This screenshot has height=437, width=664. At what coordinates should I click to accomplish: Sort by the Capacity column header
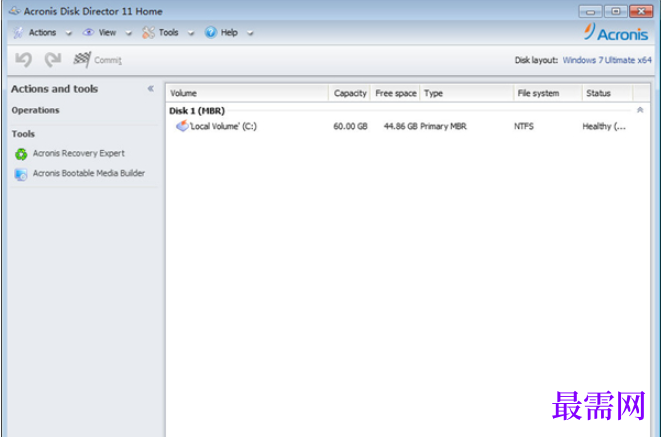[x=350, y=93]
